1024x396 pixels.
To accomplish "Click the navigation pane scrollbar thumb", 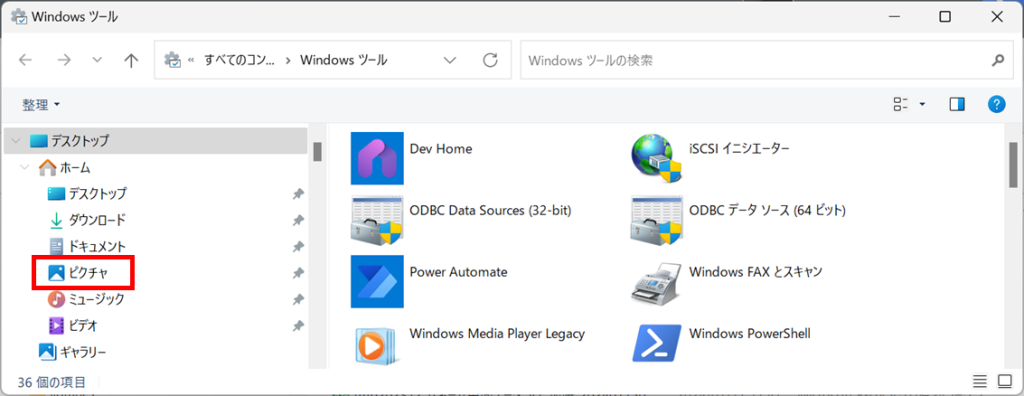I will (317, 151).
